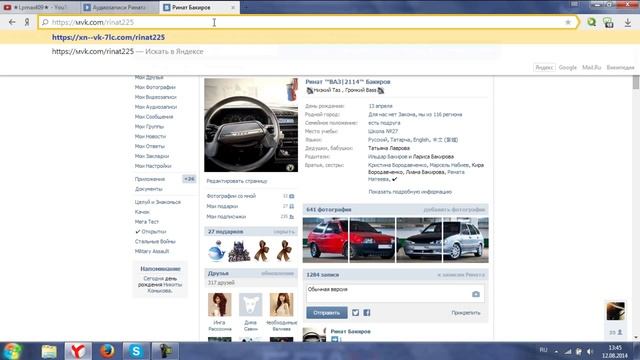The height and width of the screenshot is (360, 640).
Task: Click the green shield extension icon in toolbar
Action: (609, 23)
